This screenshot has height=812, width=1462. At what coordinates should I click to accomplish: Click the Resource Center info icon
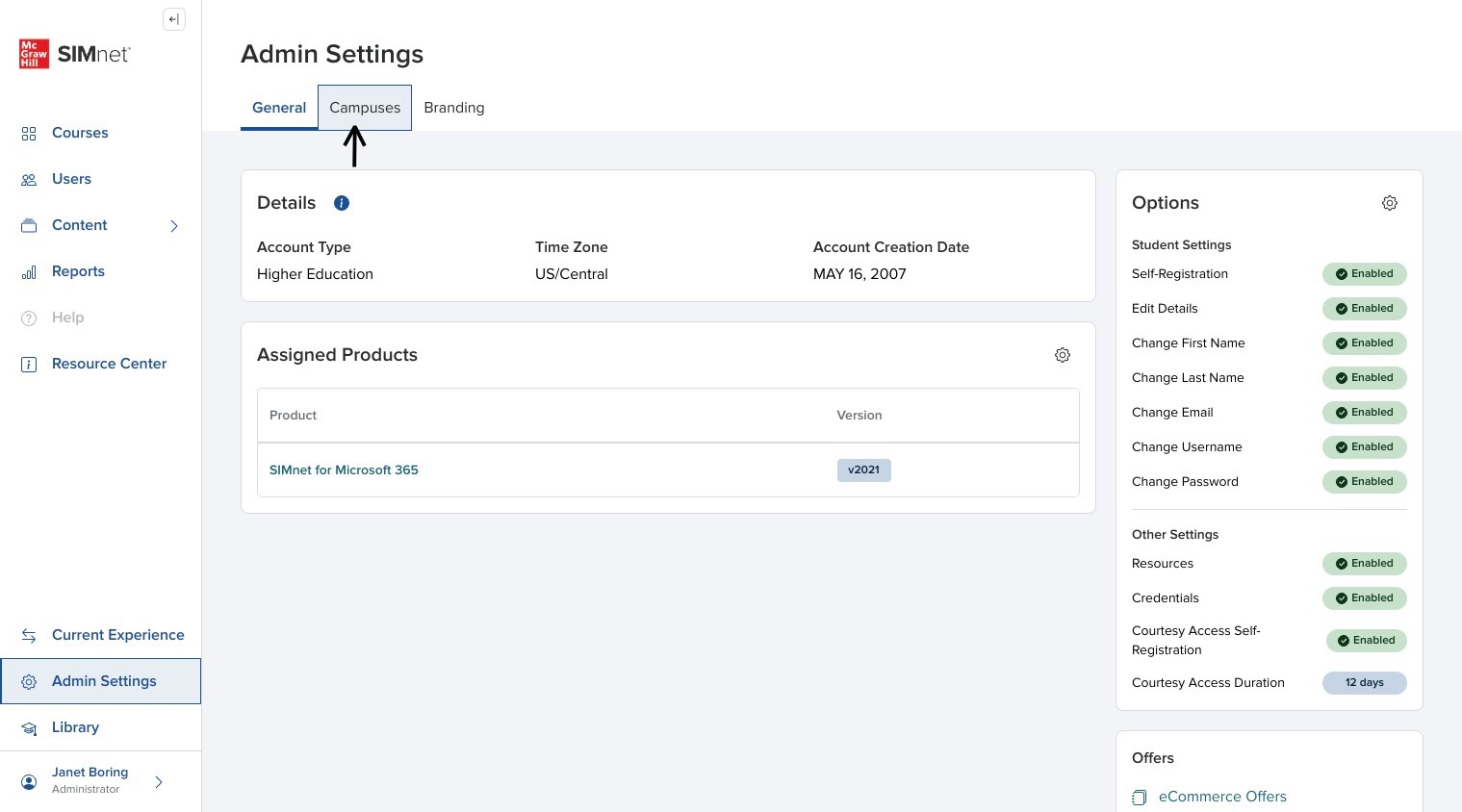29,365
